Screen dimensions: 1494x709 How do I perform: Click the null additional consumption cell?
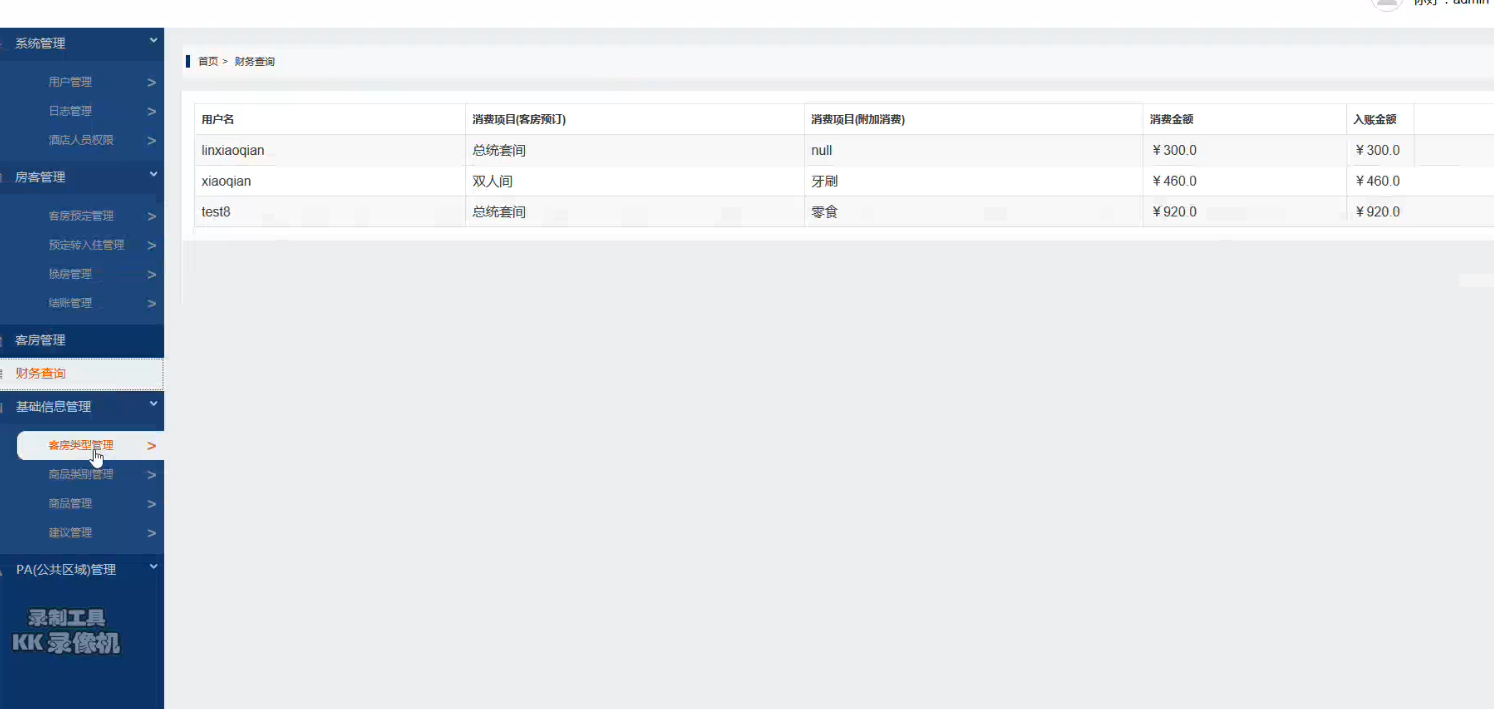[x=822, y=151]
